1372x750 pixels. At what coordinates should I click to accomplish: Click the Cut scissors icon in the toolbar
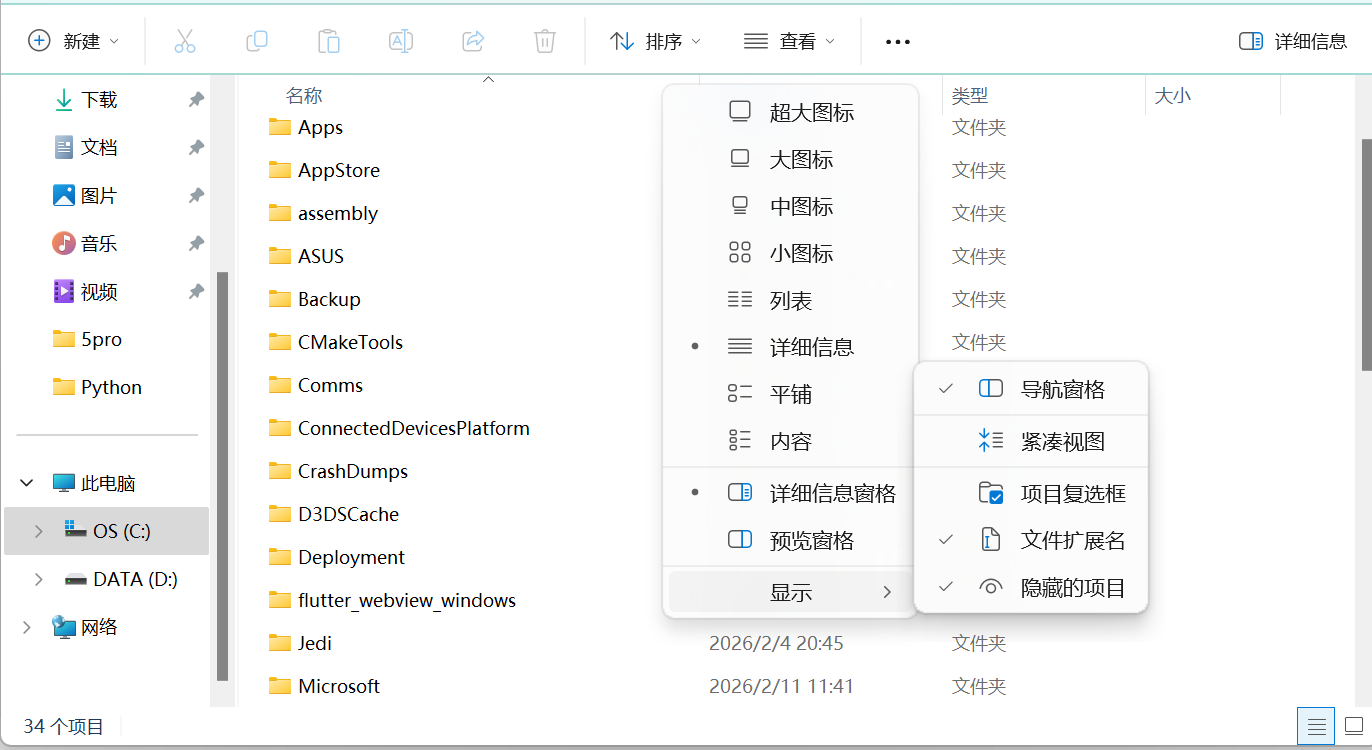pos(184,41)
